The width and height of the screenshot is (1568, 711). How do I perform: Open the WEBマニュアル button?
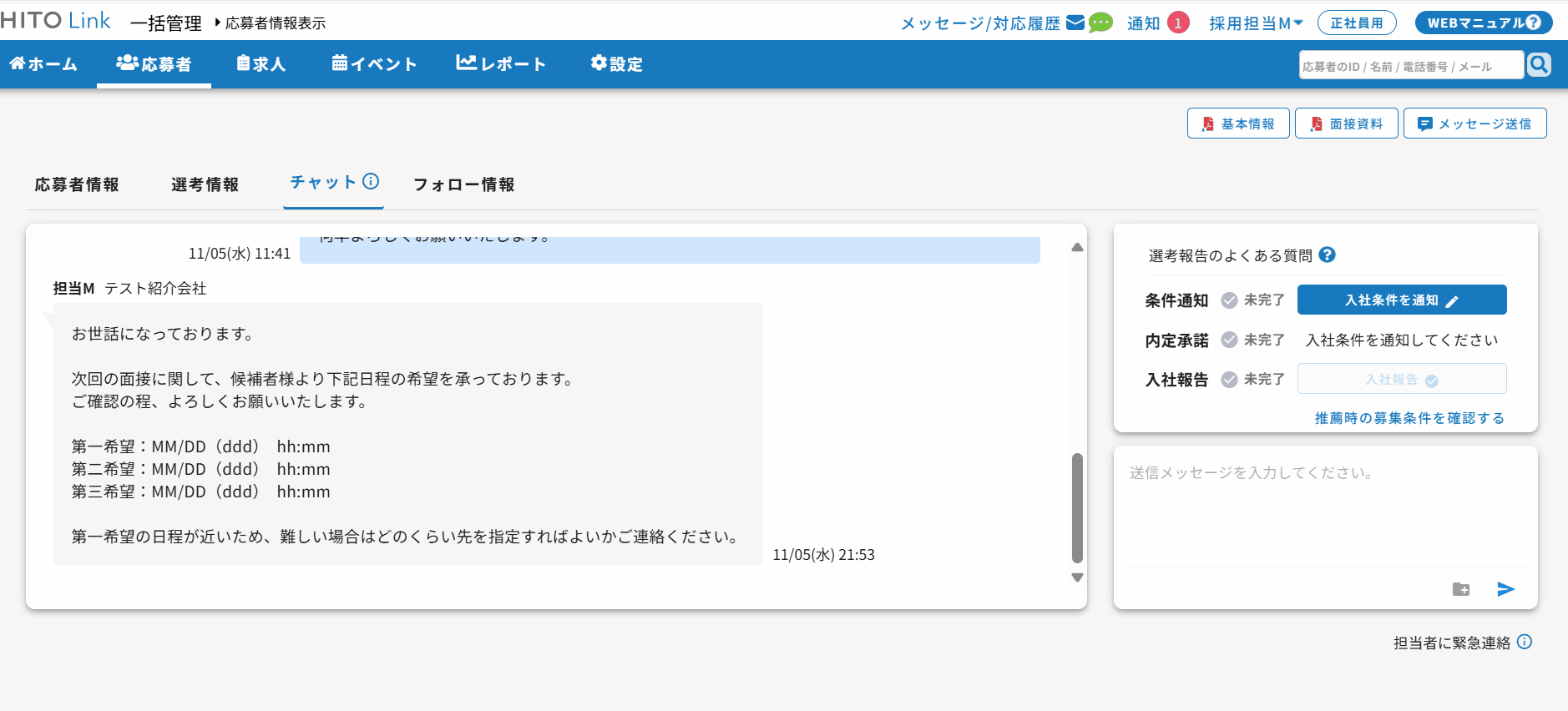tap(1484, 23)
